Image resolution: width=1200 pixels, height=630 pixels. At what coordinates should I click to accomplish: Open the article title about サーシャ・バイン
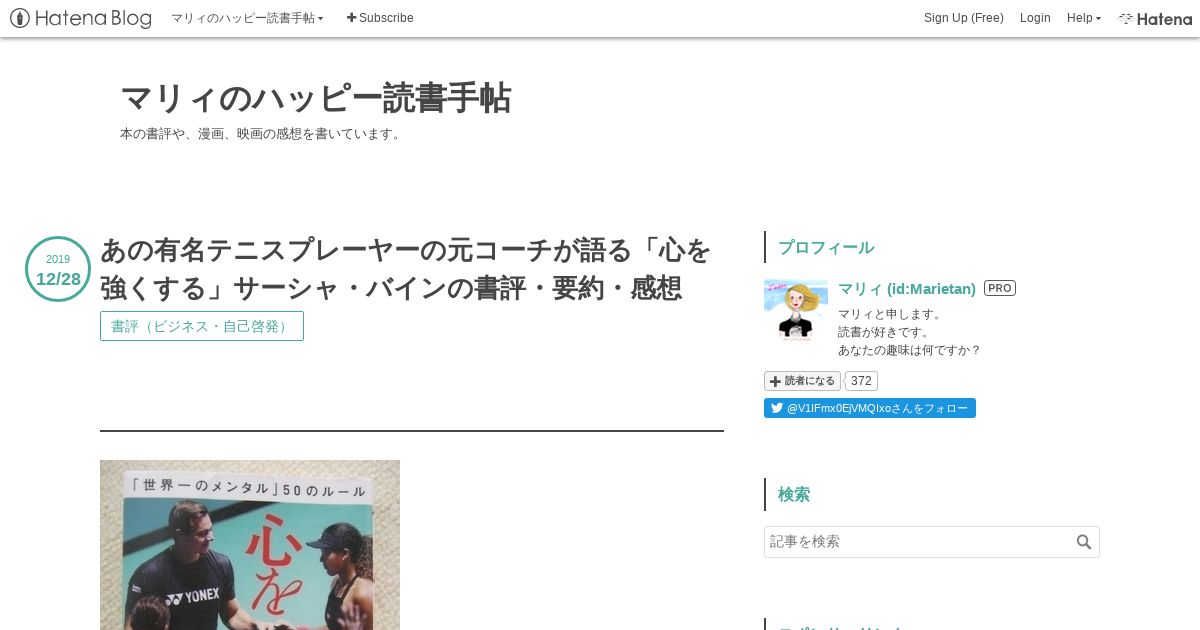point(405,269)
